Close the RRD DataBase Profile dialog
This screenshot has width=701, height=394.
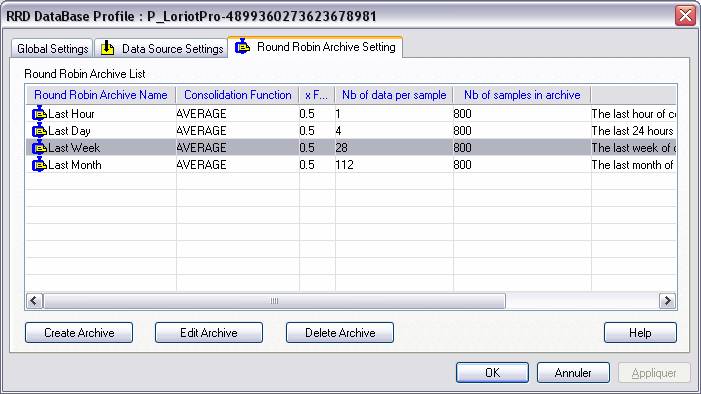[685, 16]
